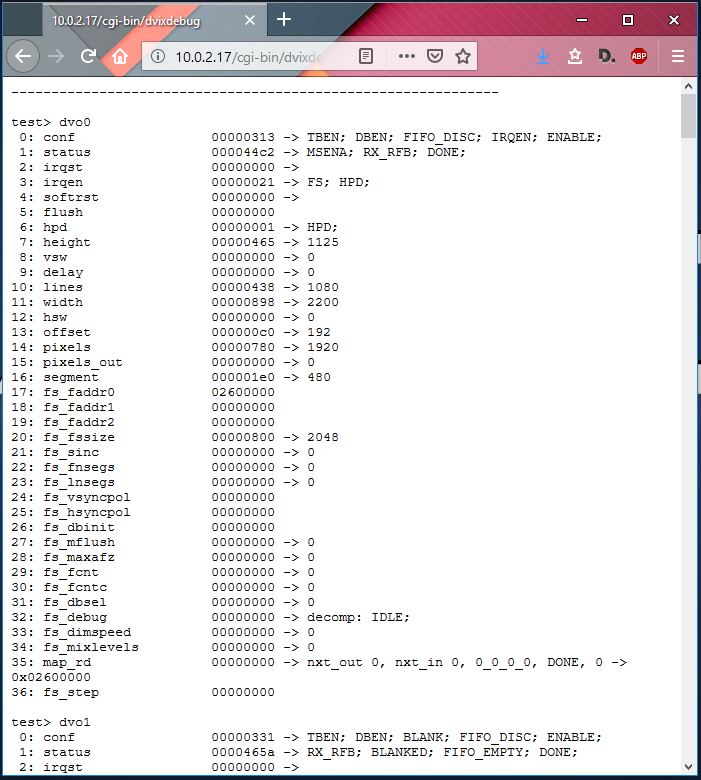Toggle reader view in address bar

[x=366, y=56]
